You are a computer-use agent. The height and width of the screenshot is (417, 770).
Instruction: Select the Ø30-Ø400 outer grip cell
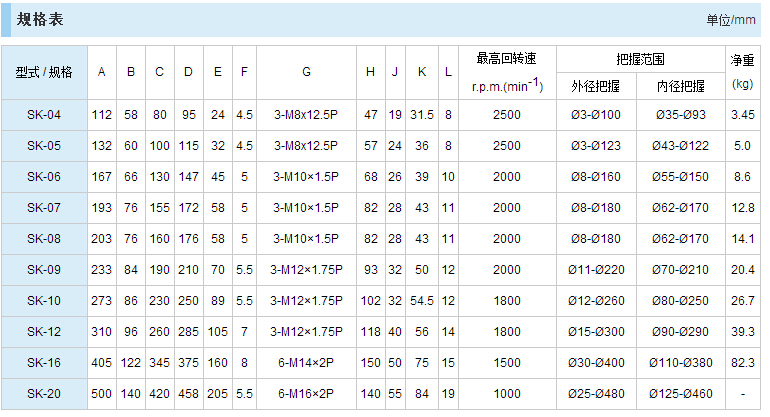[596, 362]
